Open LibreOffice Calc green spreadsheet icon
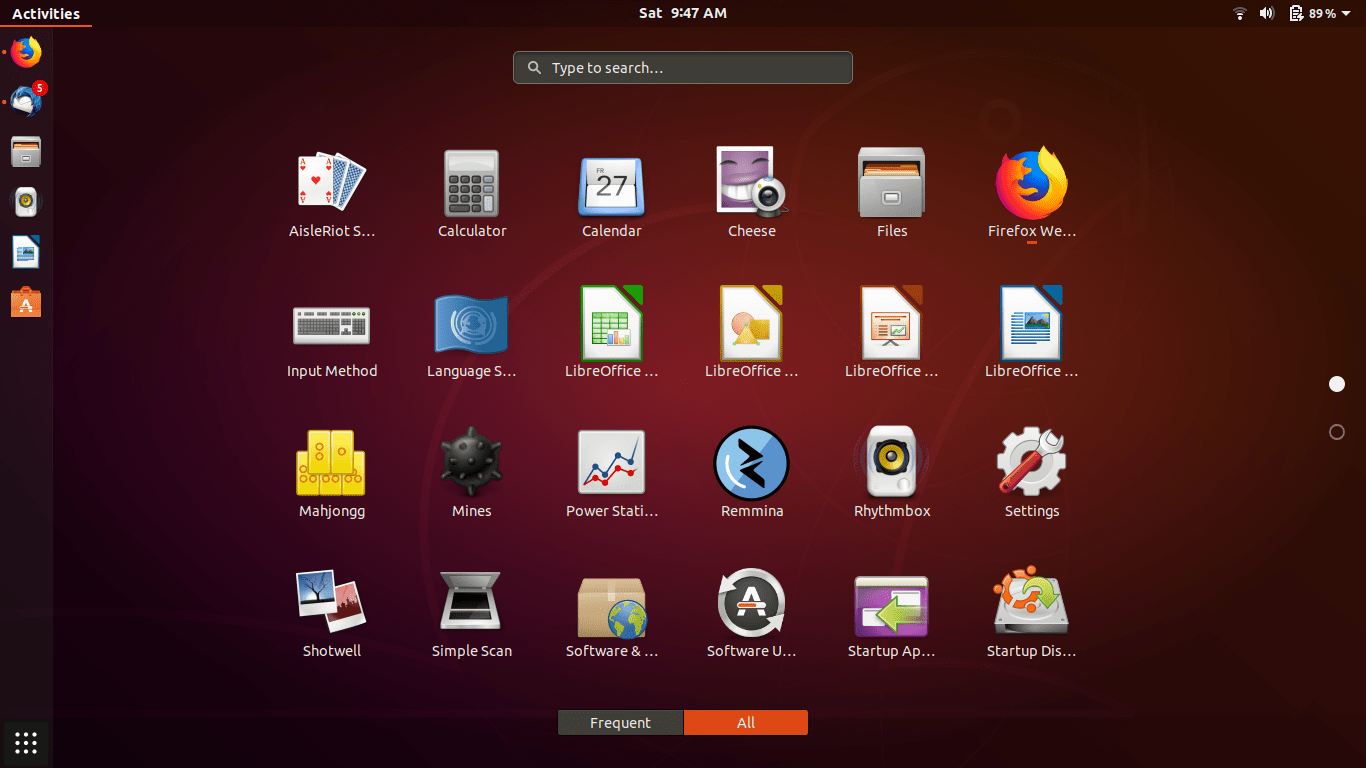 (612, 334)
